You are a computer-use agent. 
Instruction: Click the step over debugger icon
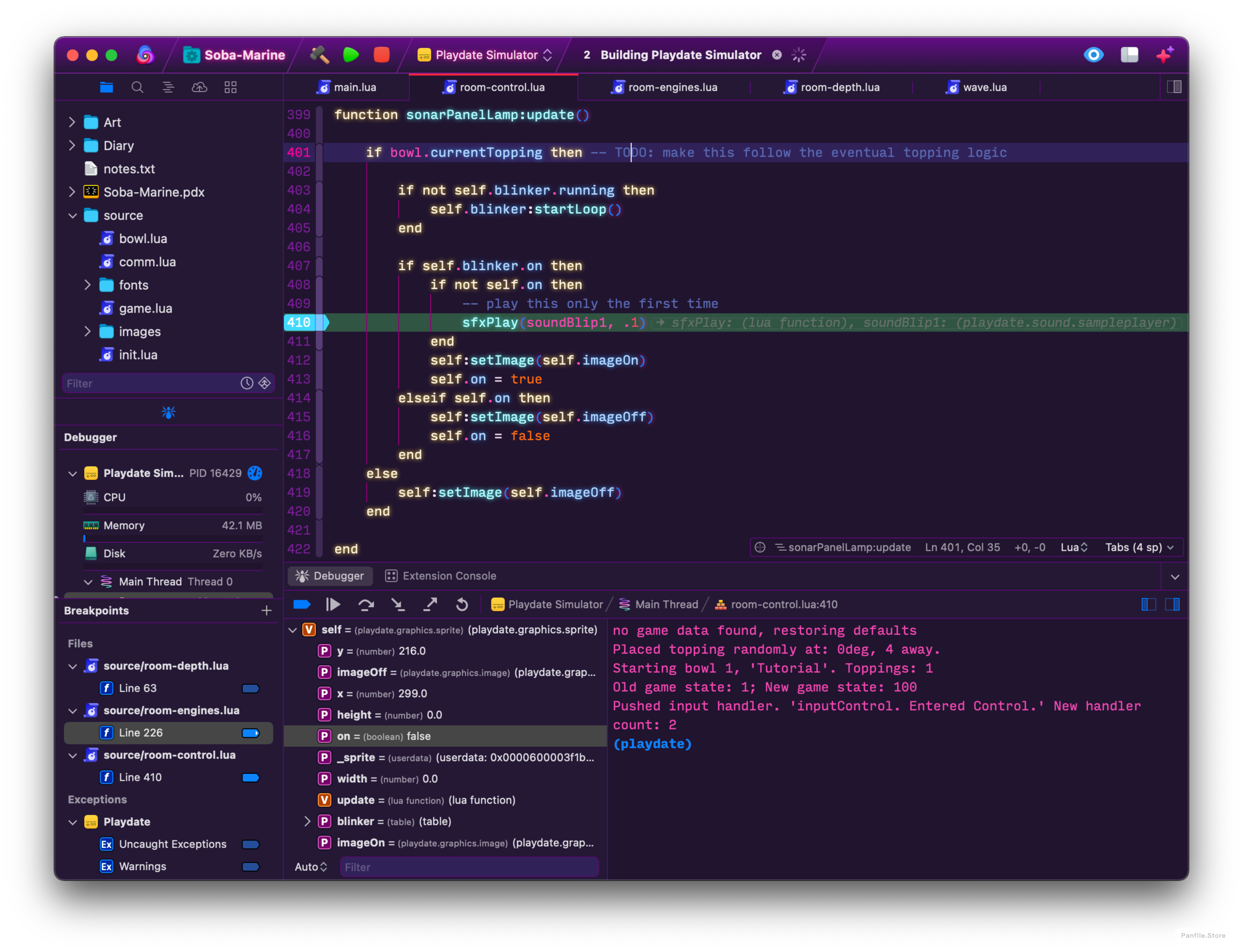(365, 604)
